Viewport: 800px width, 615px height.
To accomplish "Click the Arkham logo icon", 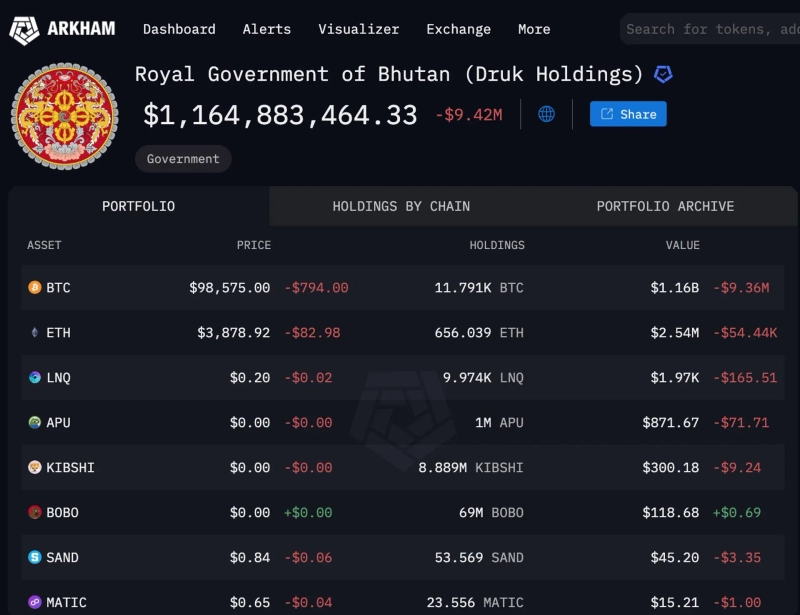I will 24,29.
